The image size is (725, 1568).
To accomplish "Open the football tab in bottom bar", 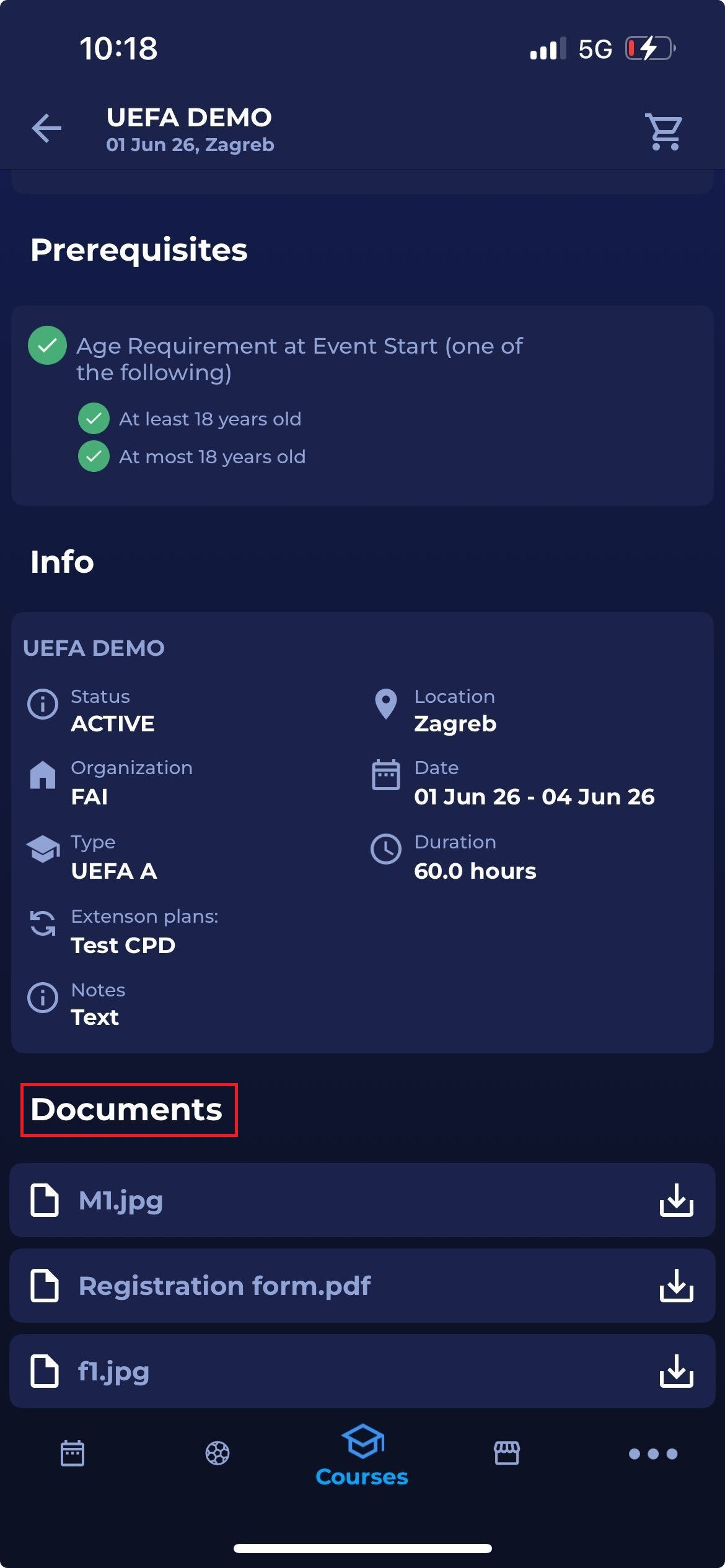I will coord(217,1453).
